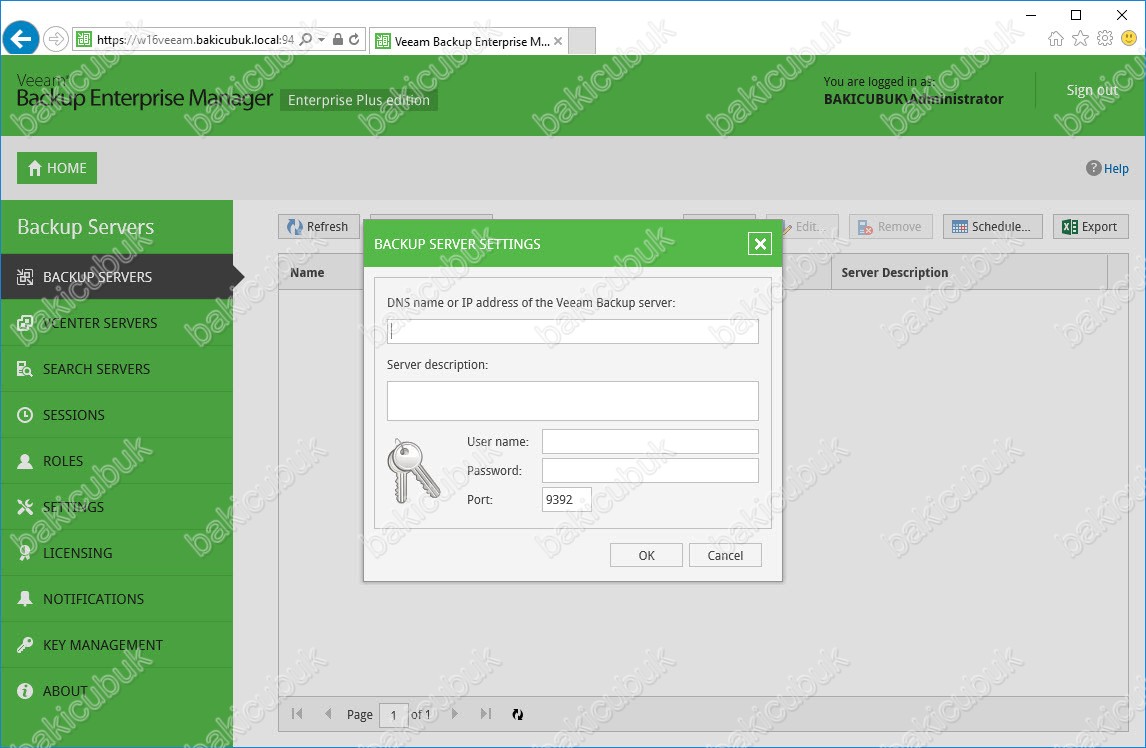
Task: Click the browser back arrow button
Action: click(20, 39)
